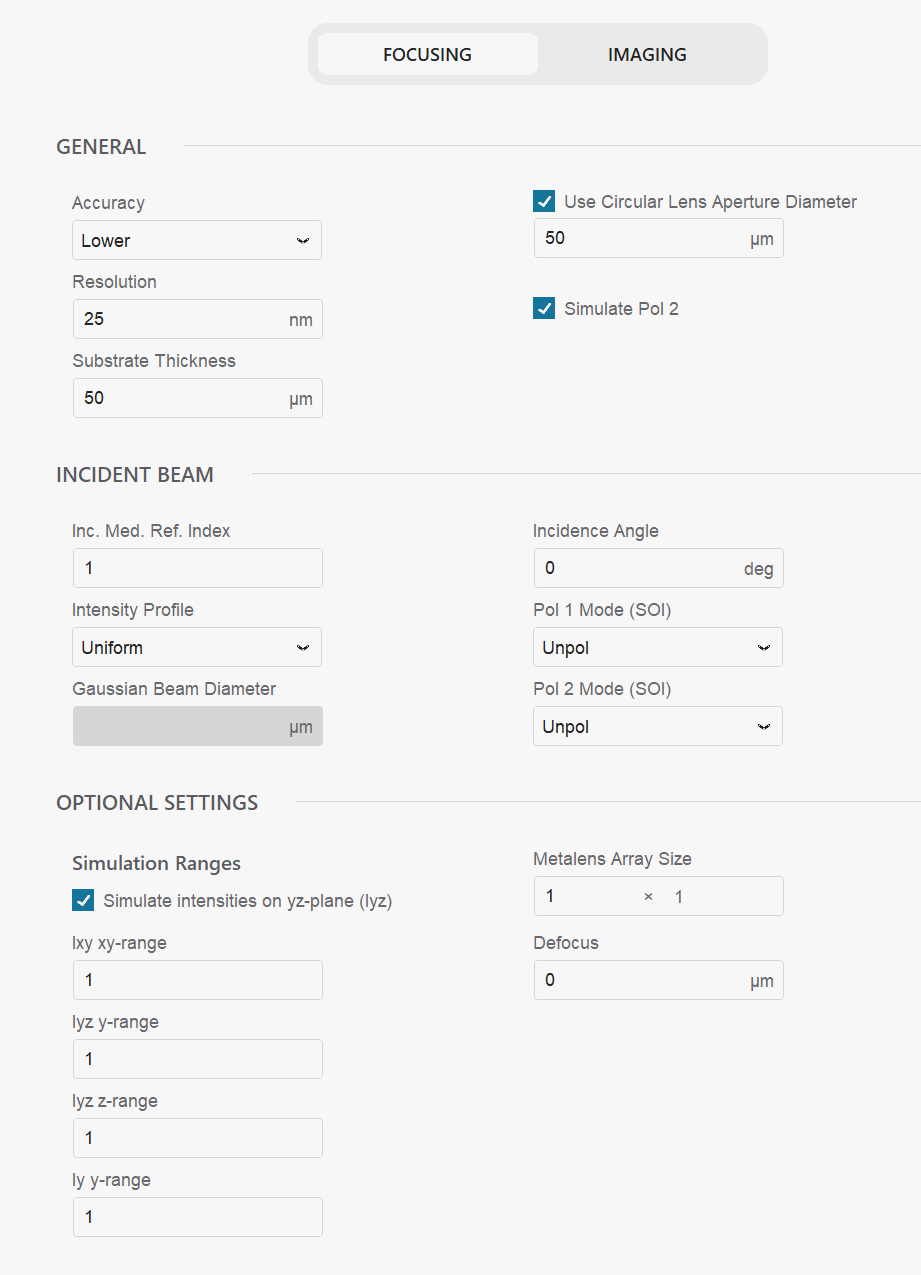Image resolution: width=921 pixels, height=1275 pixels.
Task: Click the Inc. Med. Ref. Index field
Action: (197, 568)
